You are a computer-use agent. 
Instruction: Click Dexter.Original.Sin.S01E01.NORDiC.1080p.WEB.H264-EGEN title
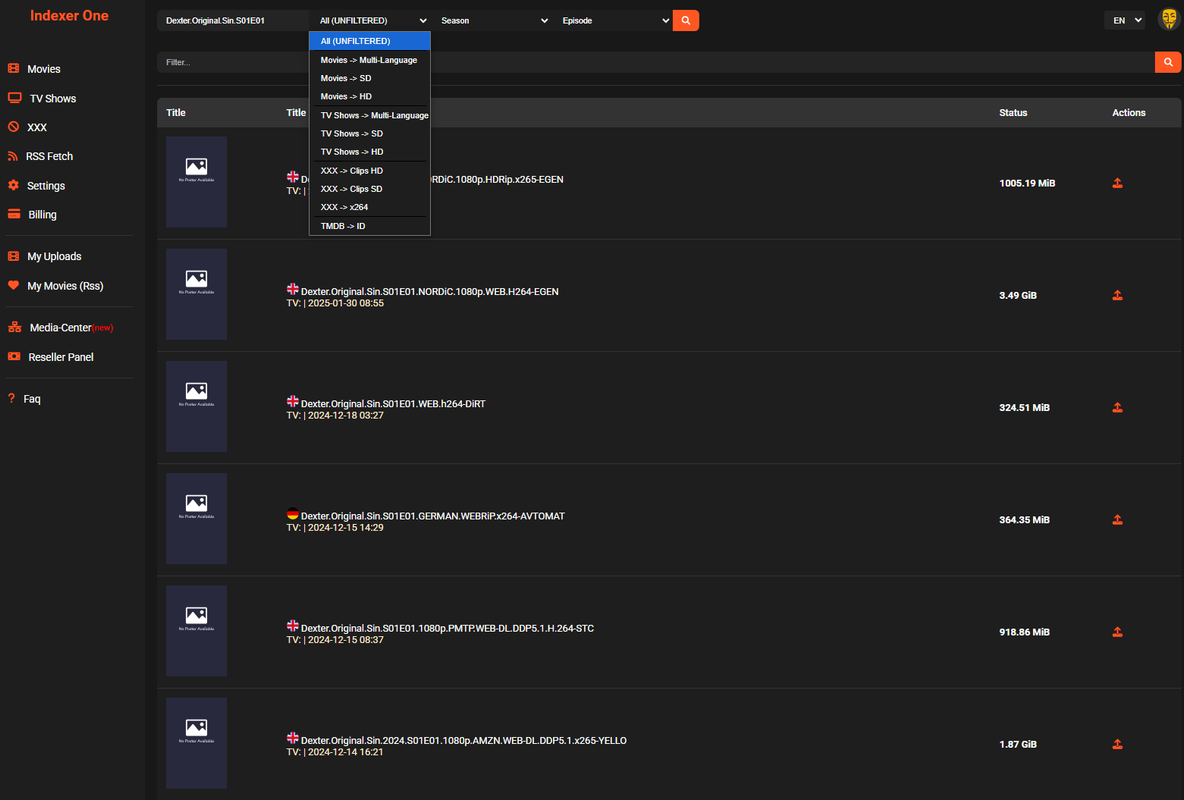(430, 292)
